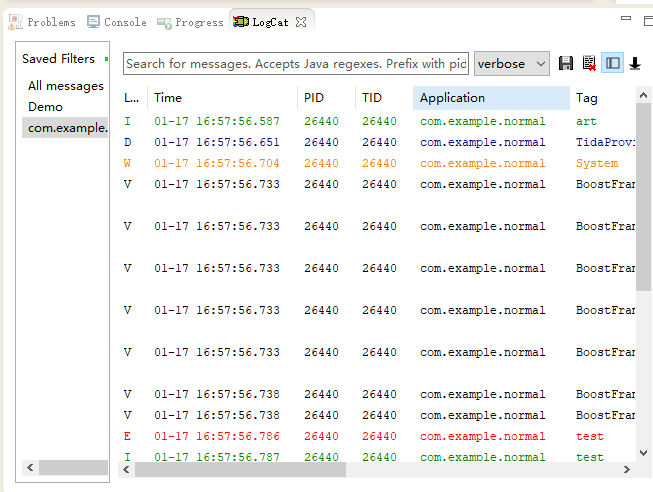Viewport: 653px width, 492px height.
Task: Click the D level letter in debug row
Action: [127, 142]
